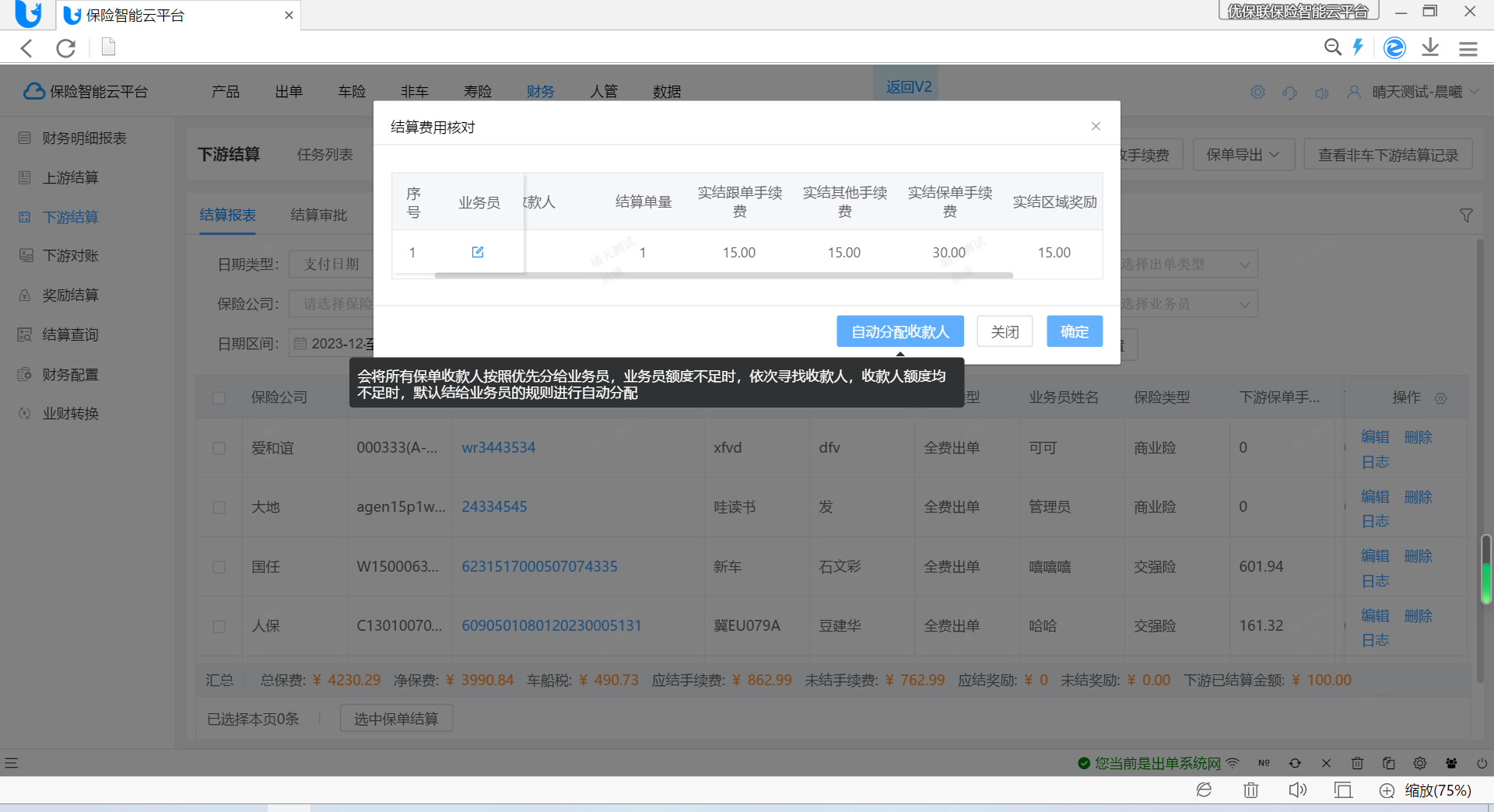Click the paw icon in status bar
Image resolution: width=1494 pixels, height=812 pixels.
[1451, 763]
